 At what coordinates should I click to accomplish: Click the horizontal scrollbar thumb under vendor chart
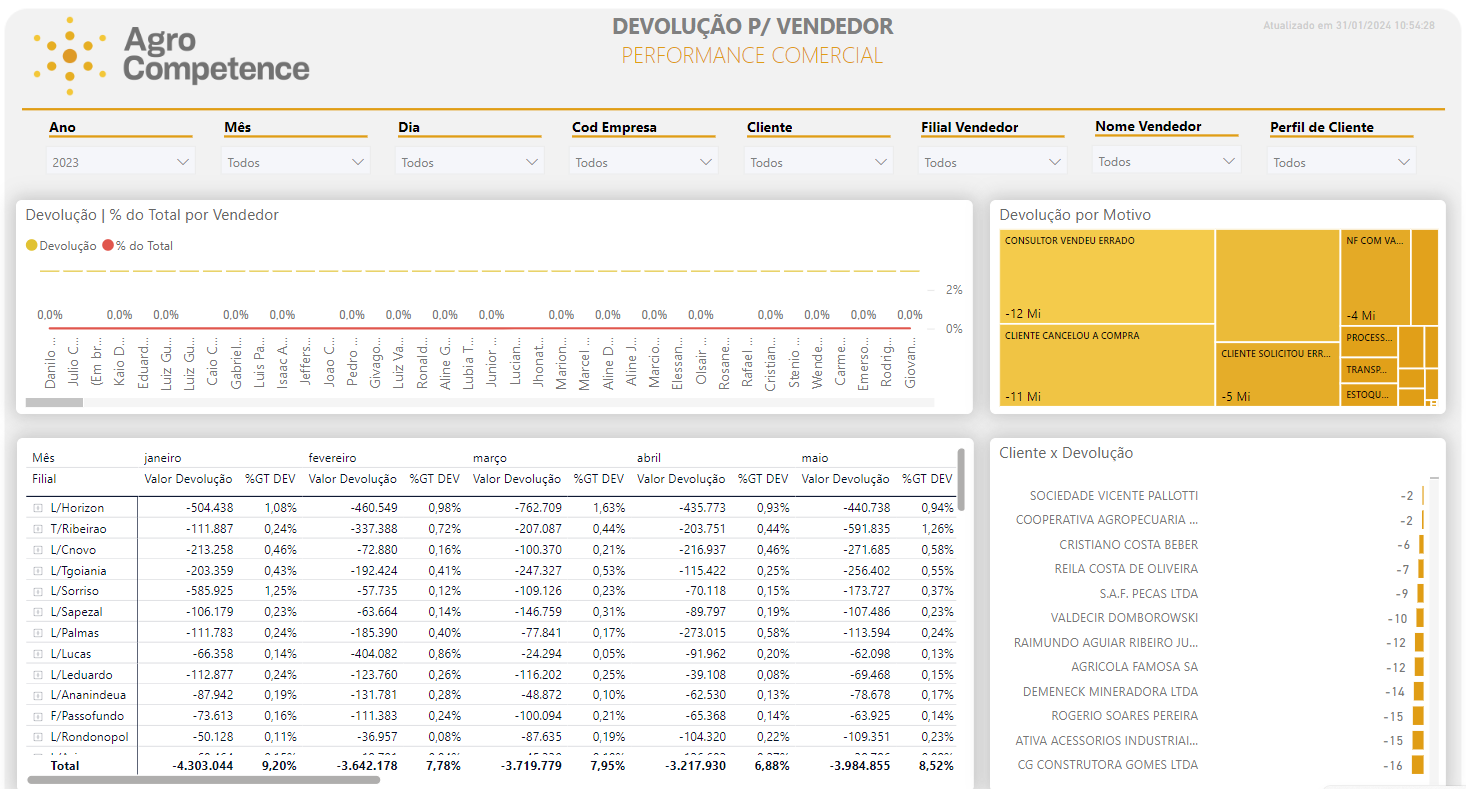click(54, 403)
